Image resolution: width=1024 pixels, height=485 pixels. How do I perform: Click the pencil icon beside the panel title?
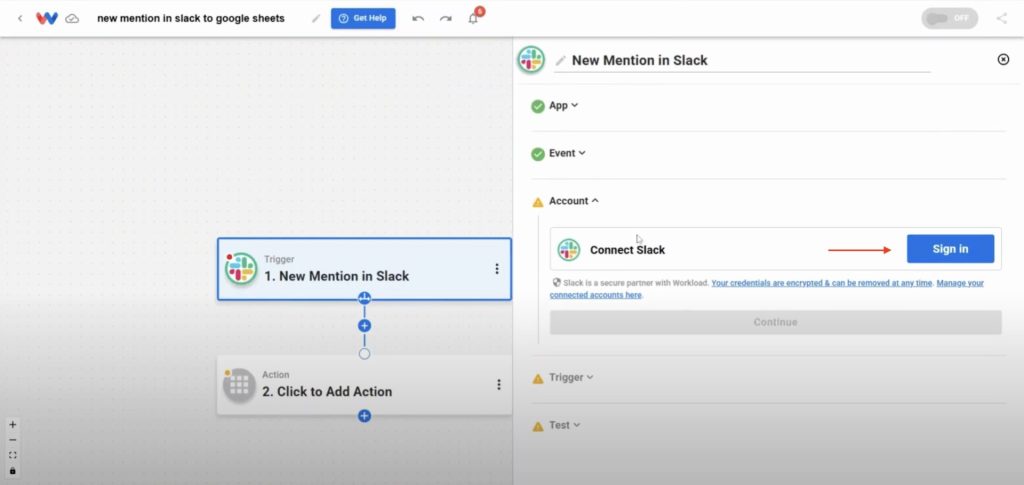[x=560, y=61]
